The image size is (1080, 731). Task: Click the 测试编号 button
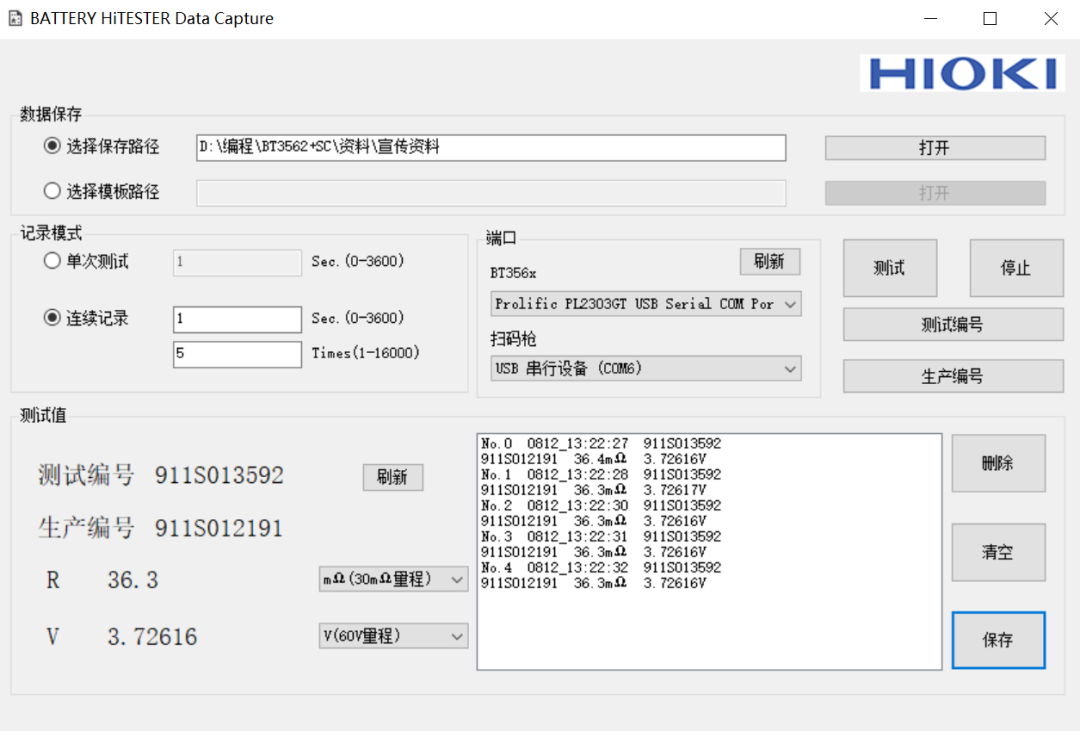952,325
